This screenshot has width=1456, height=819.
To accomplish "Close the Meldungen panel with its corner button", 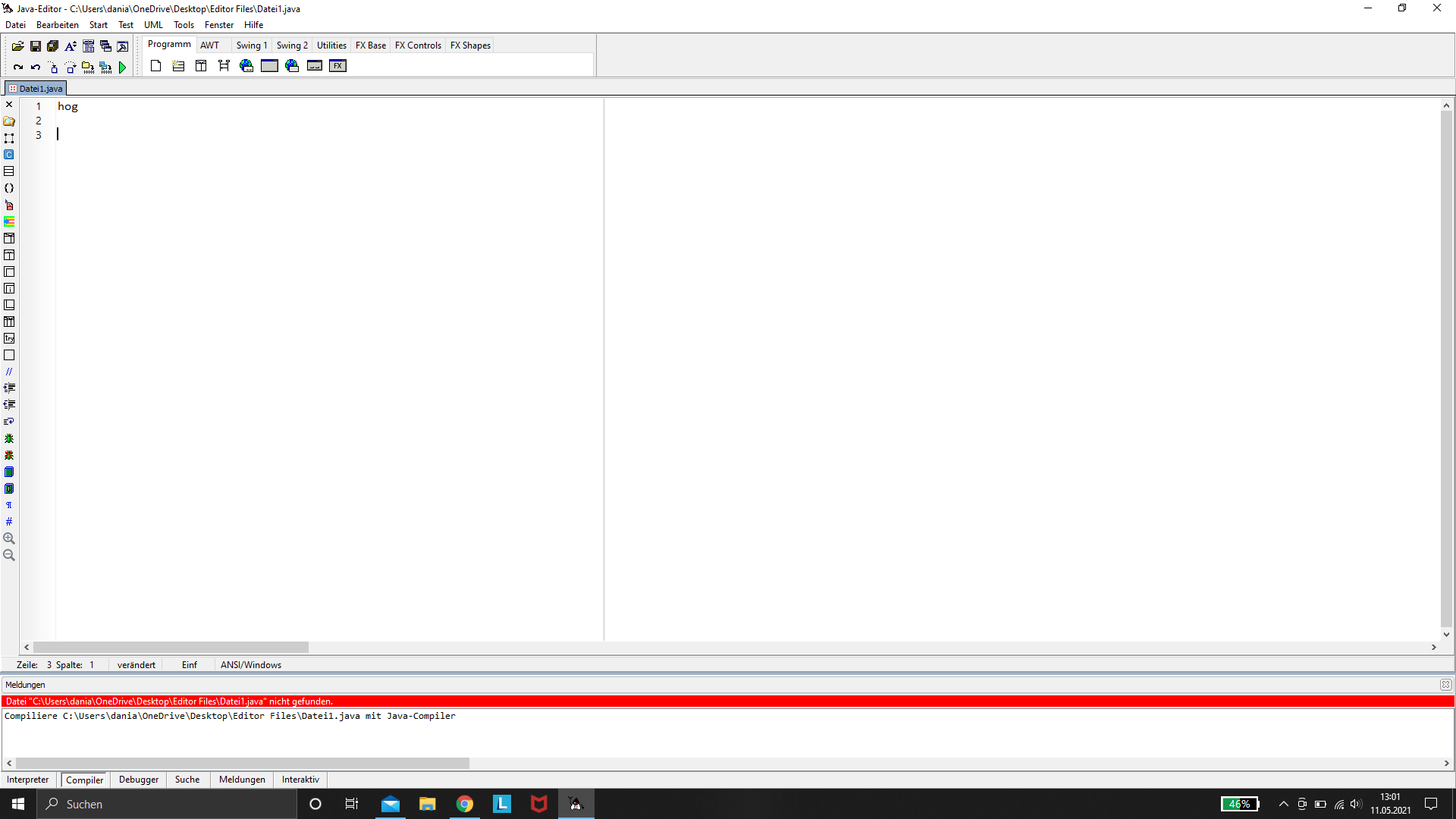I will click(x=1445, y=685).
